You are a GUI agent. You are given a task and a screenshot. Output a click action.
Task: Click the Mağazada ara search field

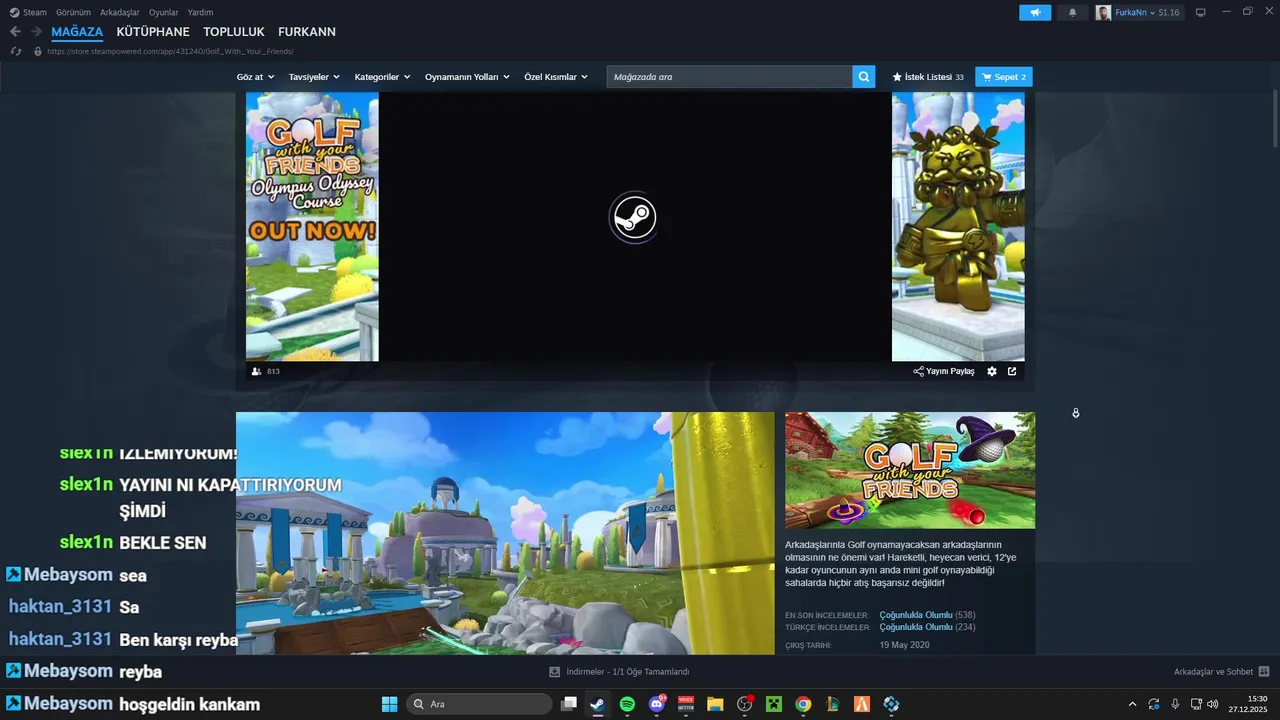(729, 76)
